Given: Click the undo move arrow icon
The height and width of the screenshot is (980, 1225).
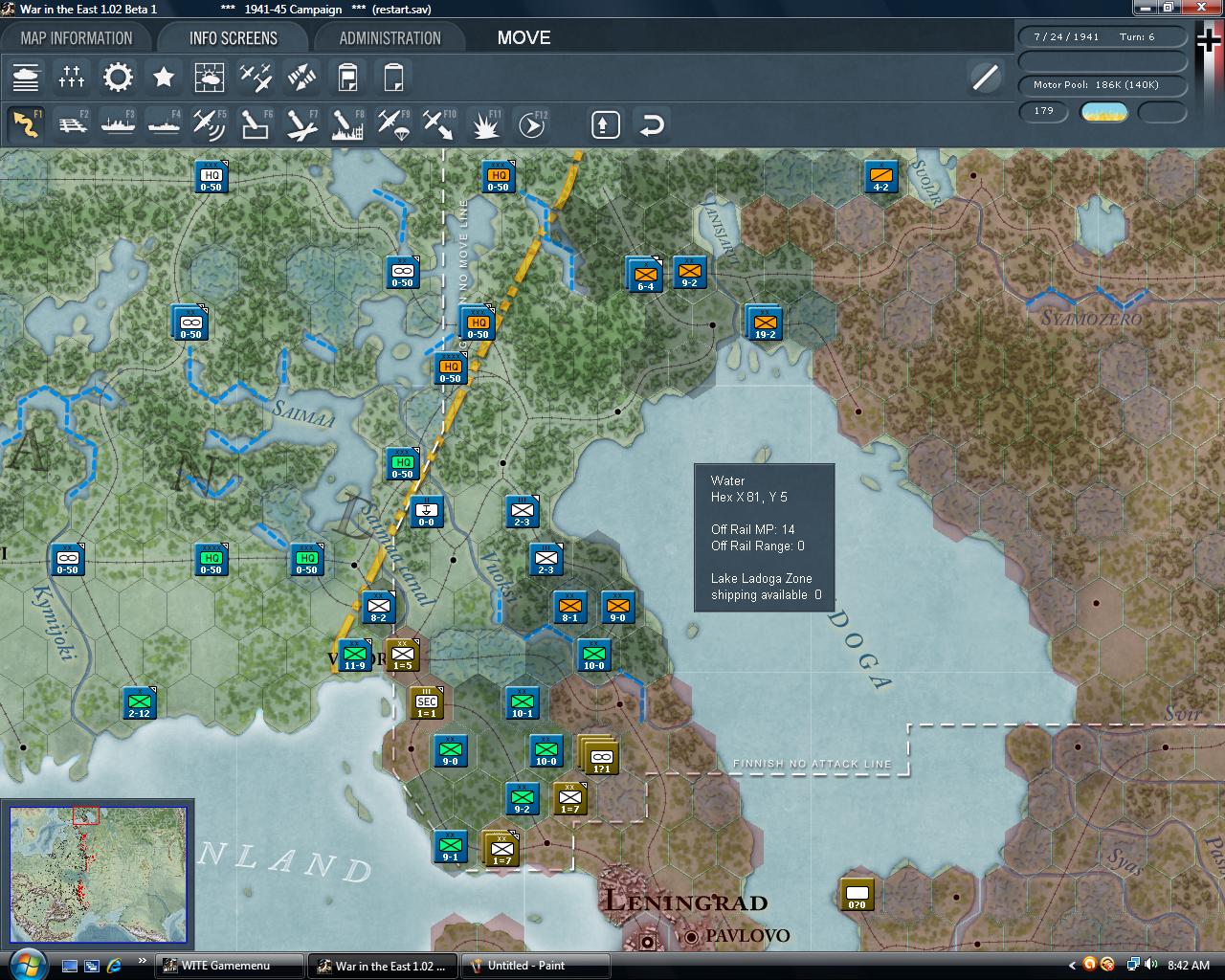Looking at the screenshot, I should [x=652, y=124].
